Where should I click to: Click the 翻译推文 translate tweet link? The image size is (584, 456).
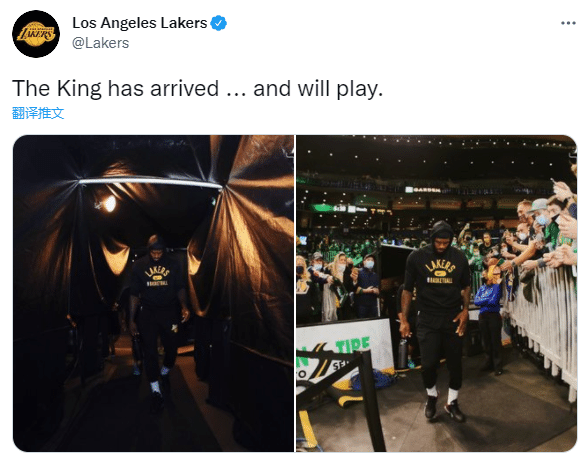click(38, 113)
